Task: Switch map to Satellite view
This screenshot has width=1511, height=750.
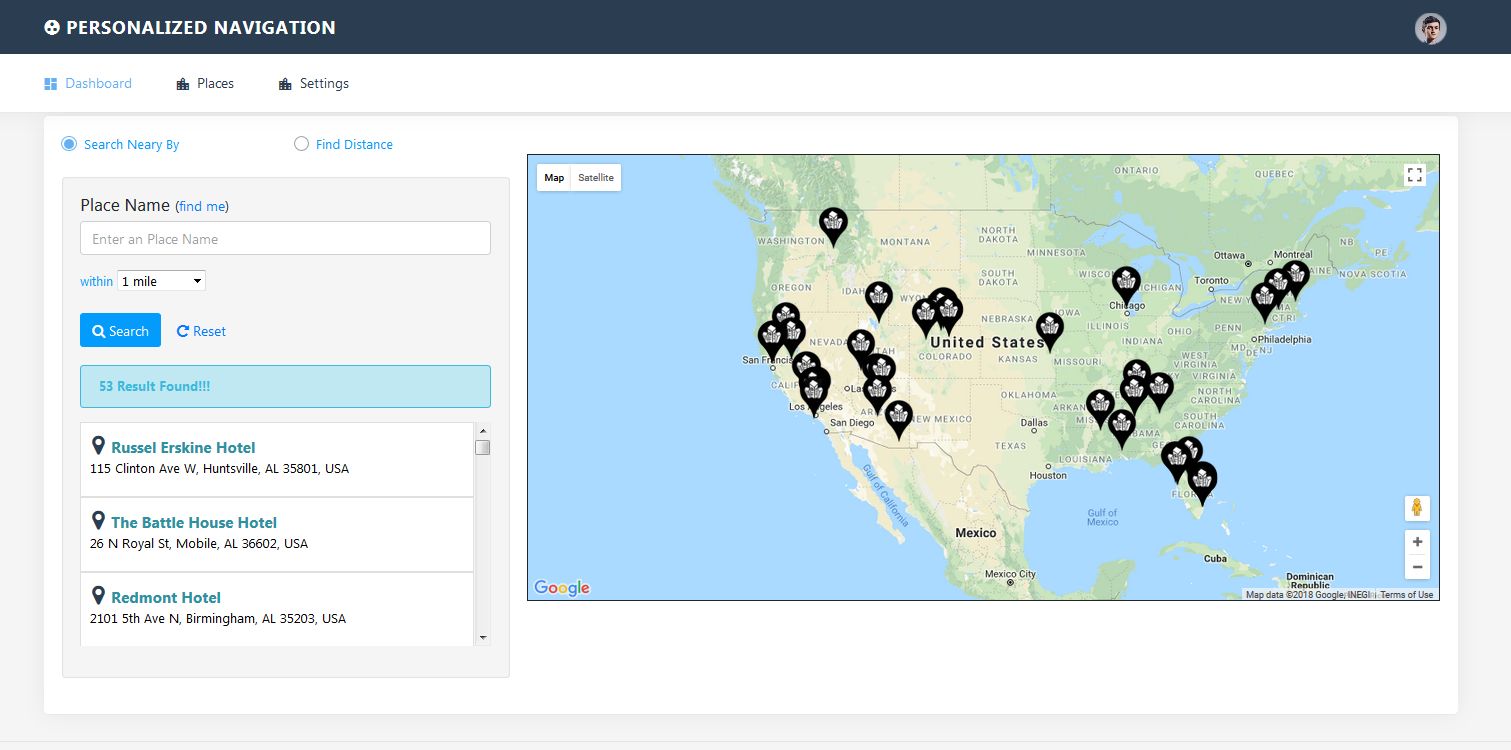Action: 596,178
